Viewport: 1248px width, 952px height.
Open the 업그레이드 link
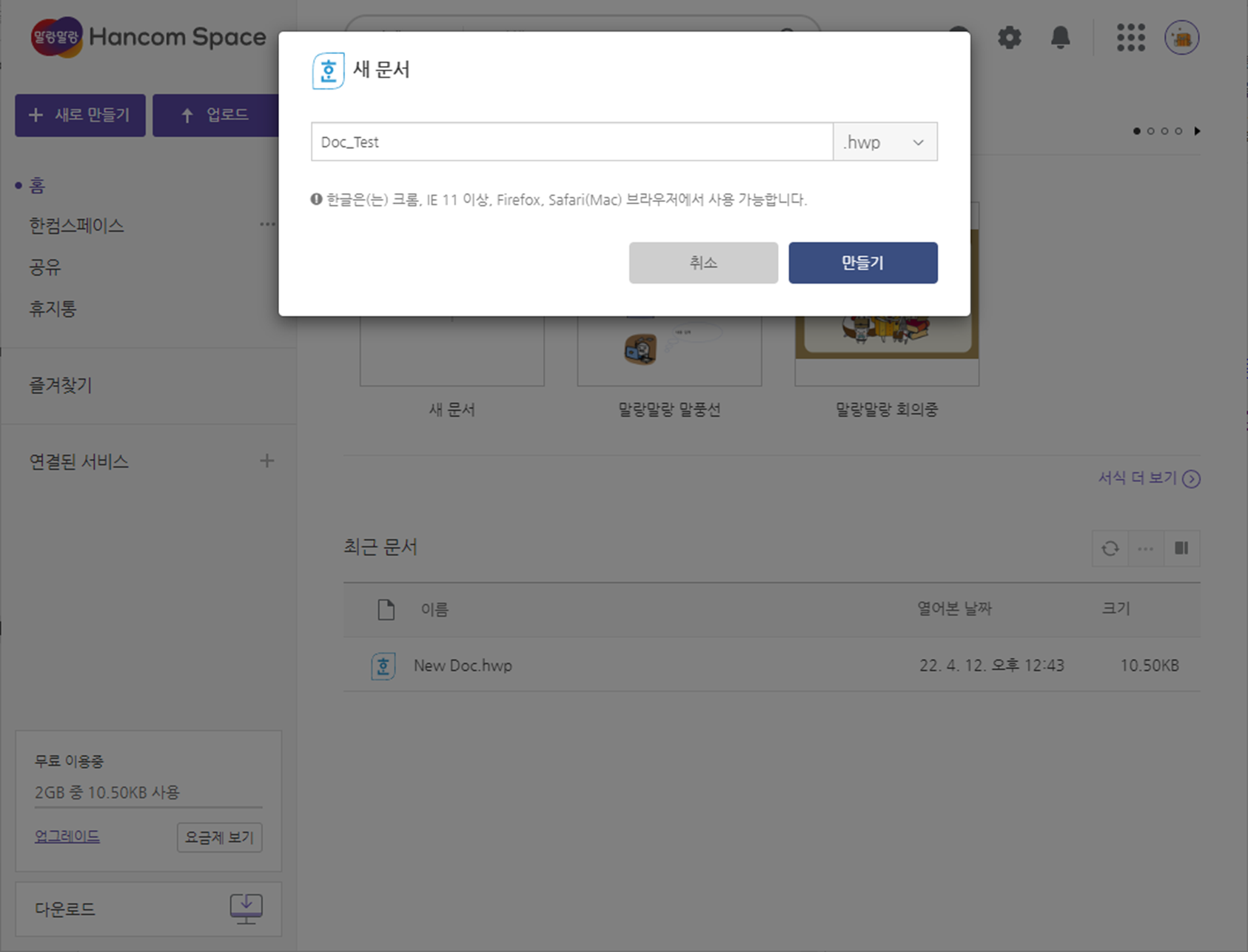(x=67, y=836)
